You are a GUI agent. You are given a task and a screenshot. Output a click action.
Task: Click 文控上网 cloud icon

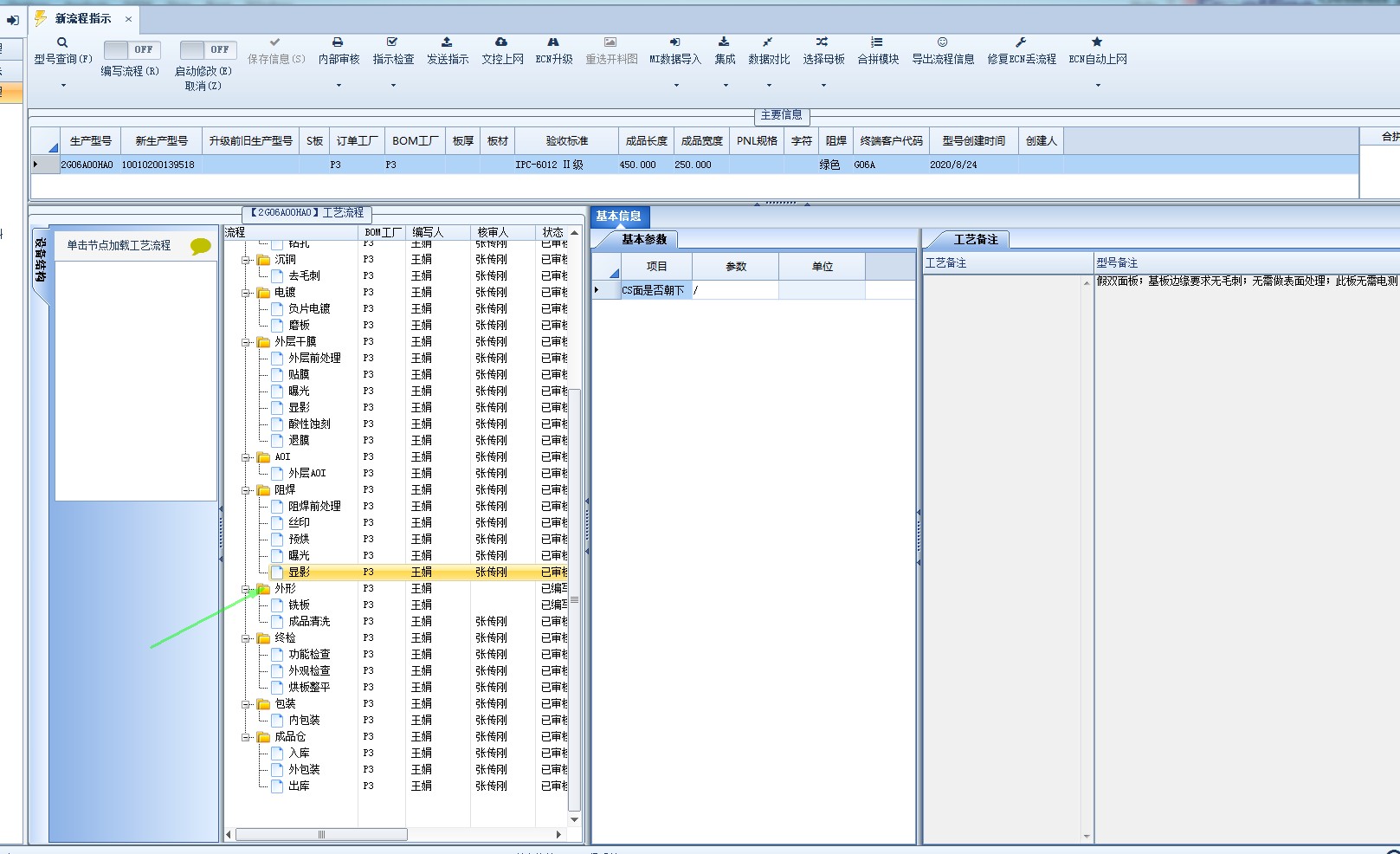(501, 42)
